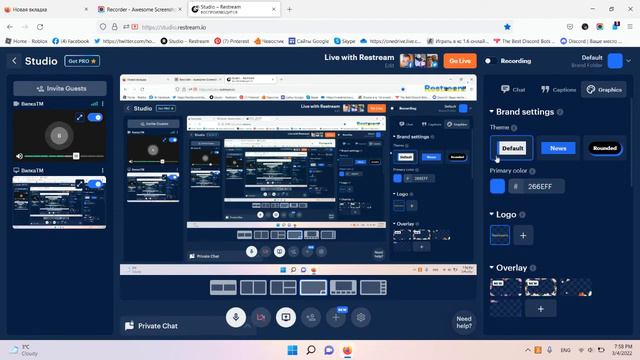Viewport: 640px width, 360px height.
Task: Toggle the webcam source on stream
Action: pyautogui.click(x=95, y=118)
